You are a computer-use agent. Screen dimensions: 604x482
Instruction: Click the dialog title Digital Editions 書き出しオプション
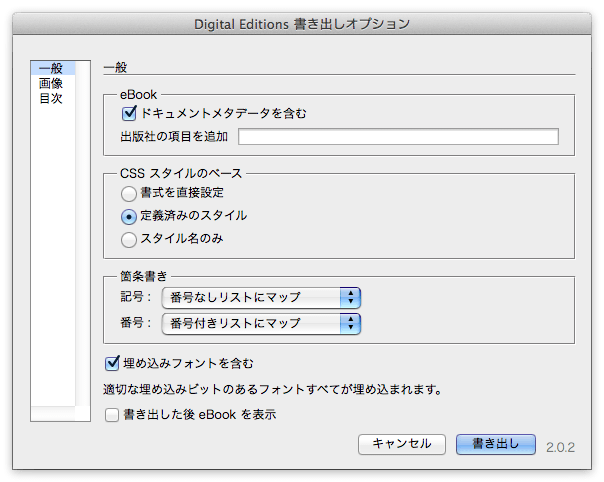tap(302, 24)
